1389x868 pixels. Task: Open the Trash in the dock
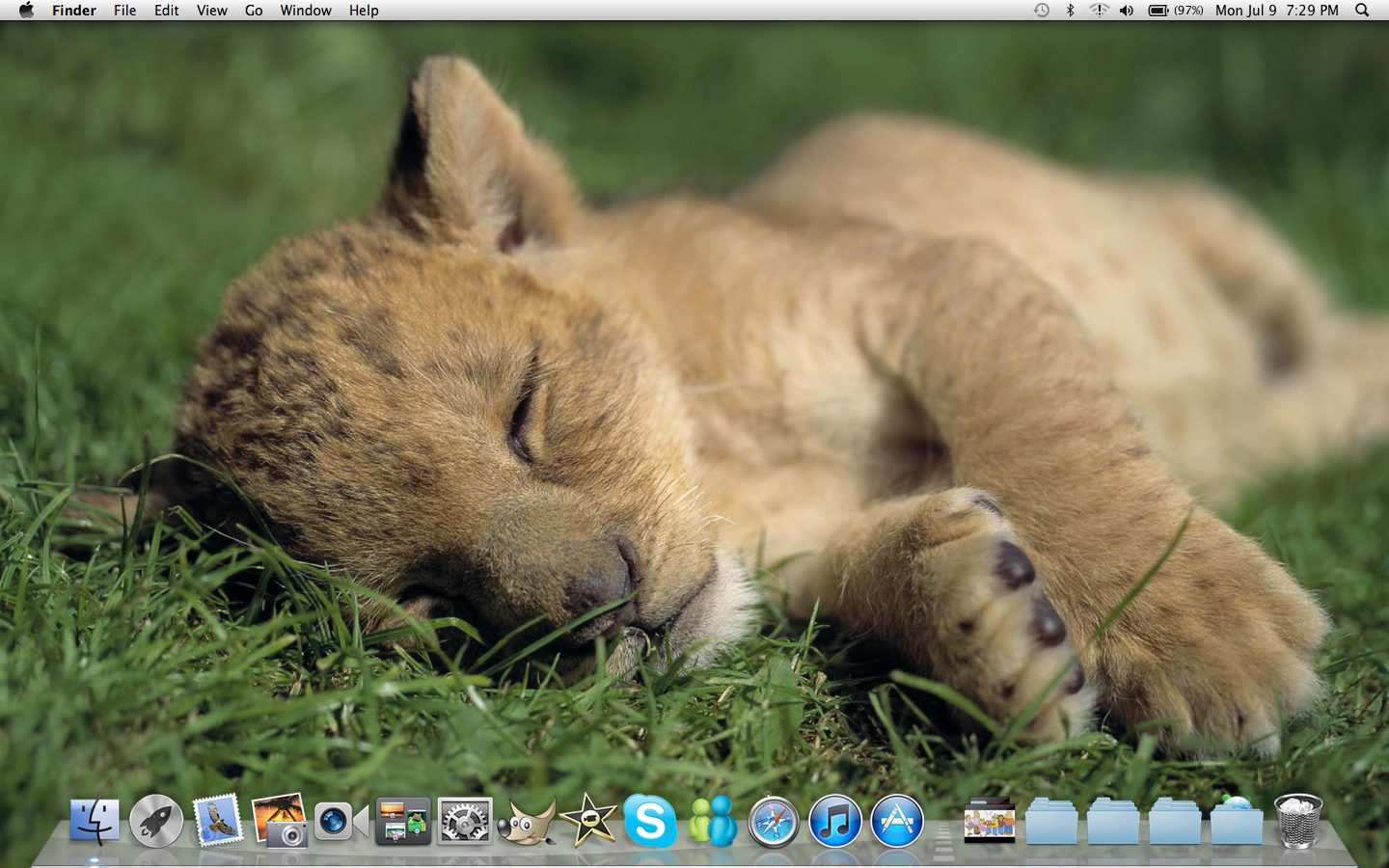pos(1298,822)
